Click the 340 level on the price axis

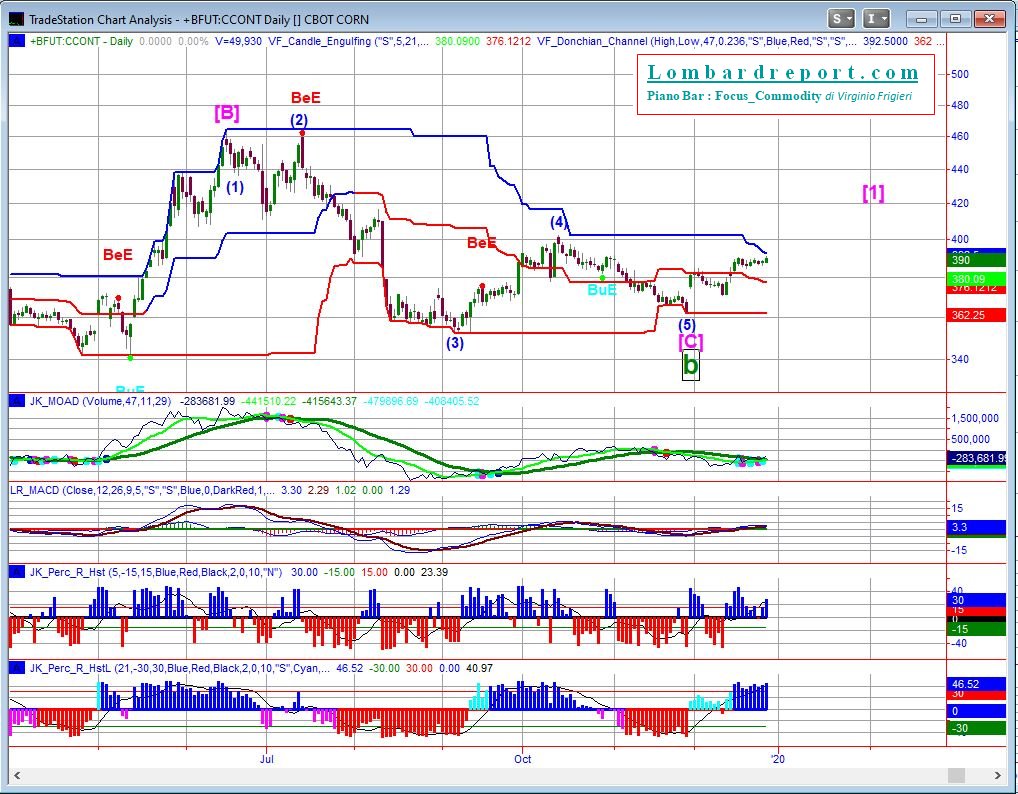[x=960, y=359]
